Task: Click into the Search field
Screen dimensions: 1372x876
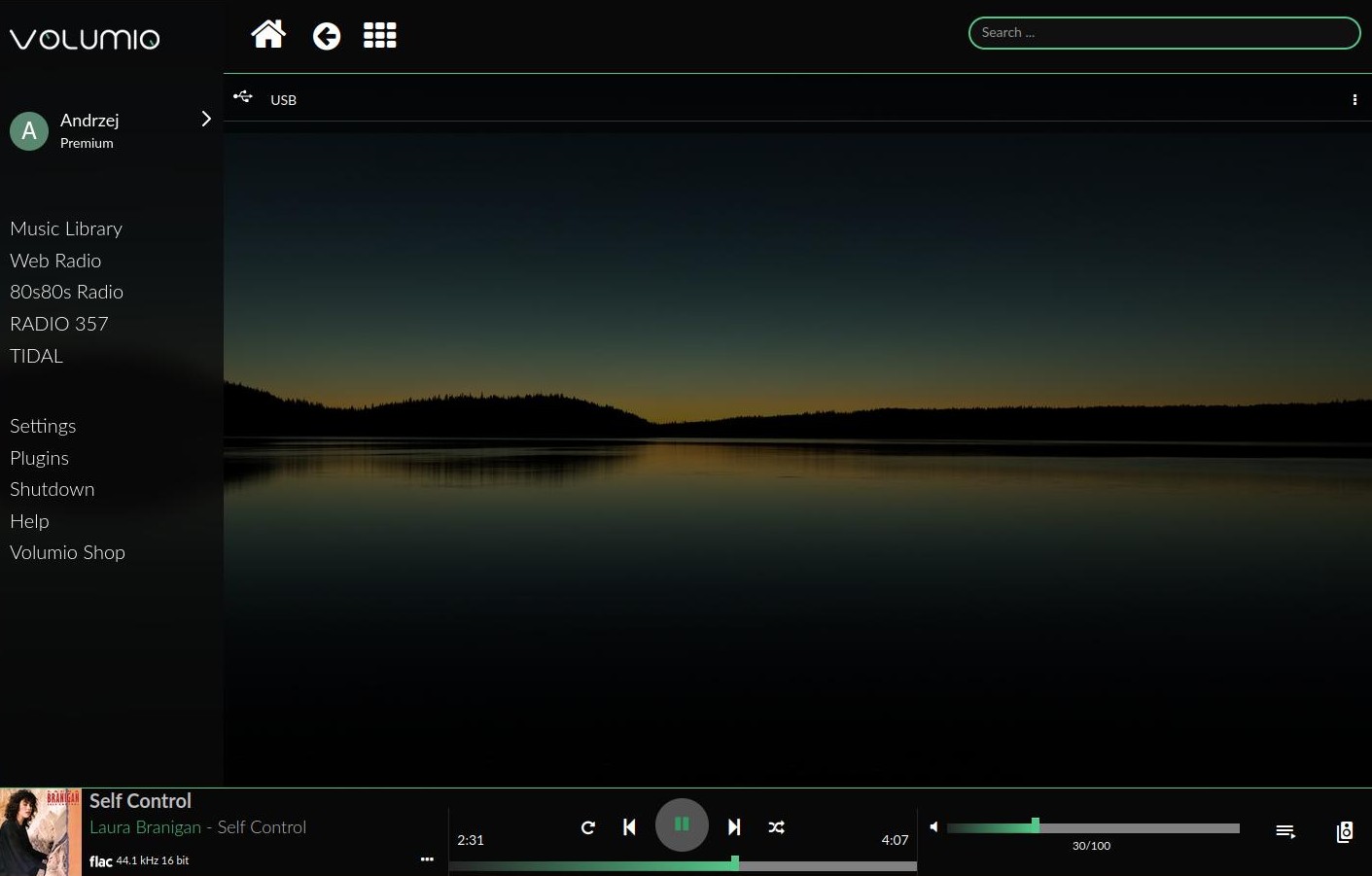Action: [x=1164, y=33]
